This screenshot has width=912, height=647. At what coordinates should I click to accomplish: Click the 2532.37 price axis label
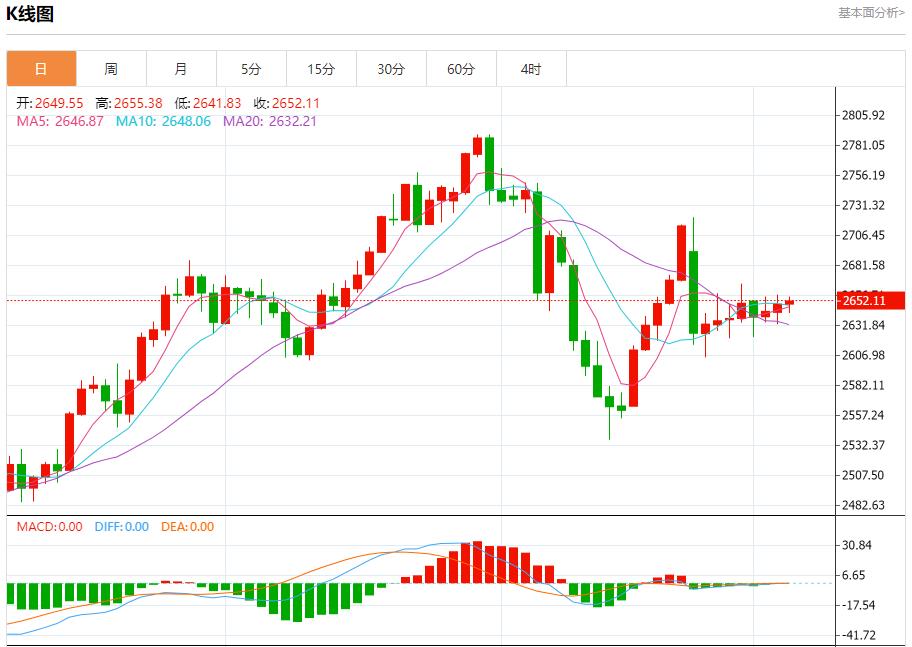[863, 445]
